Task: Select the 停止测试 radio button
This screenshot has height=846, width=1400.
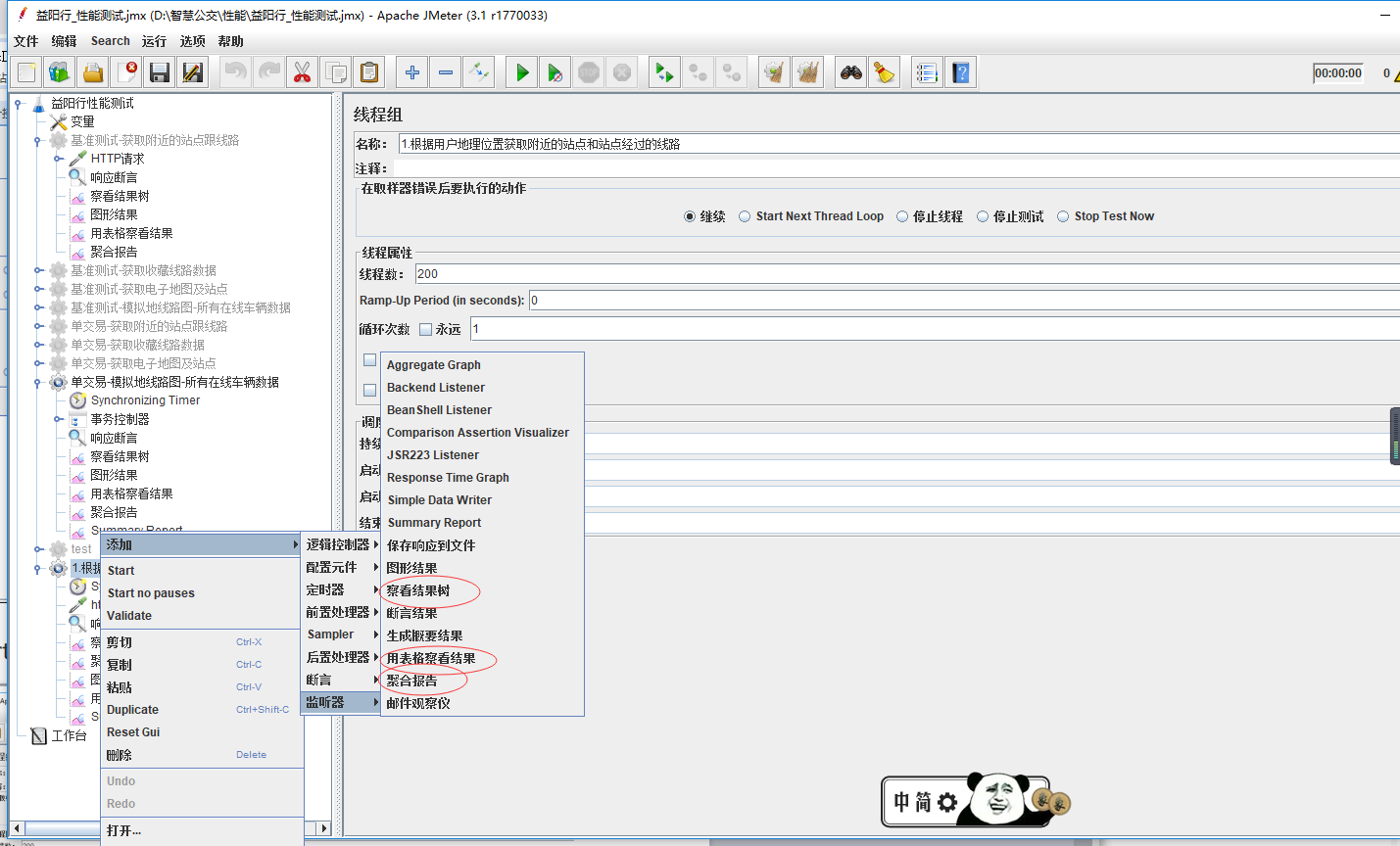Action: pyautogui.click(x=983, y=216)
